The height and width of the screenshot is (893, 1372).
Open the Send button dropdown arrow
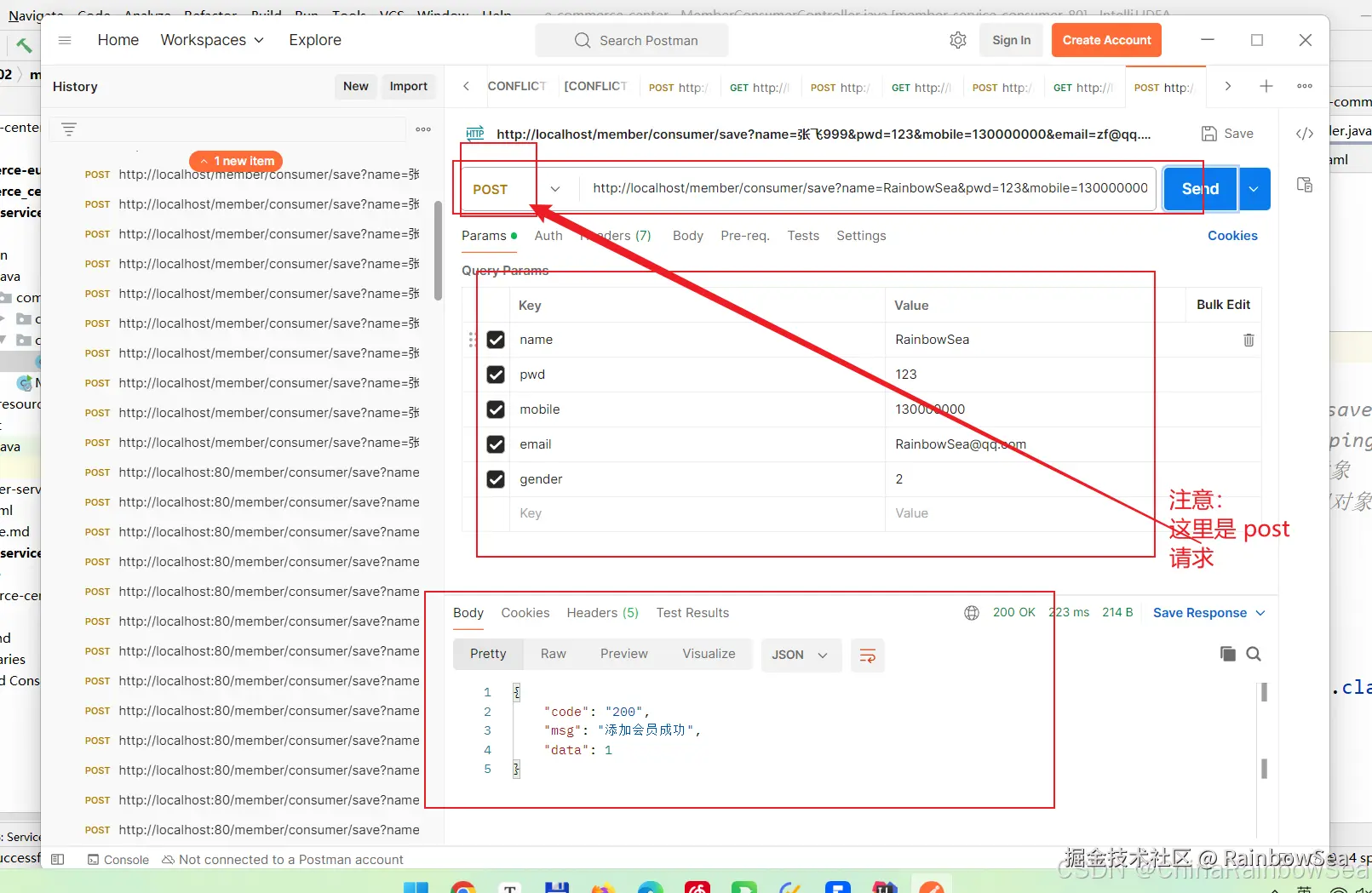point(1254,189)
